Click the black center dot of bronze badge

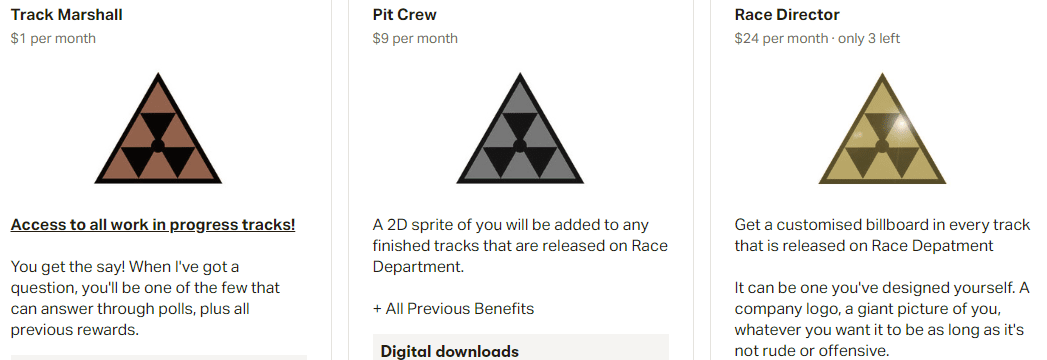158,146
